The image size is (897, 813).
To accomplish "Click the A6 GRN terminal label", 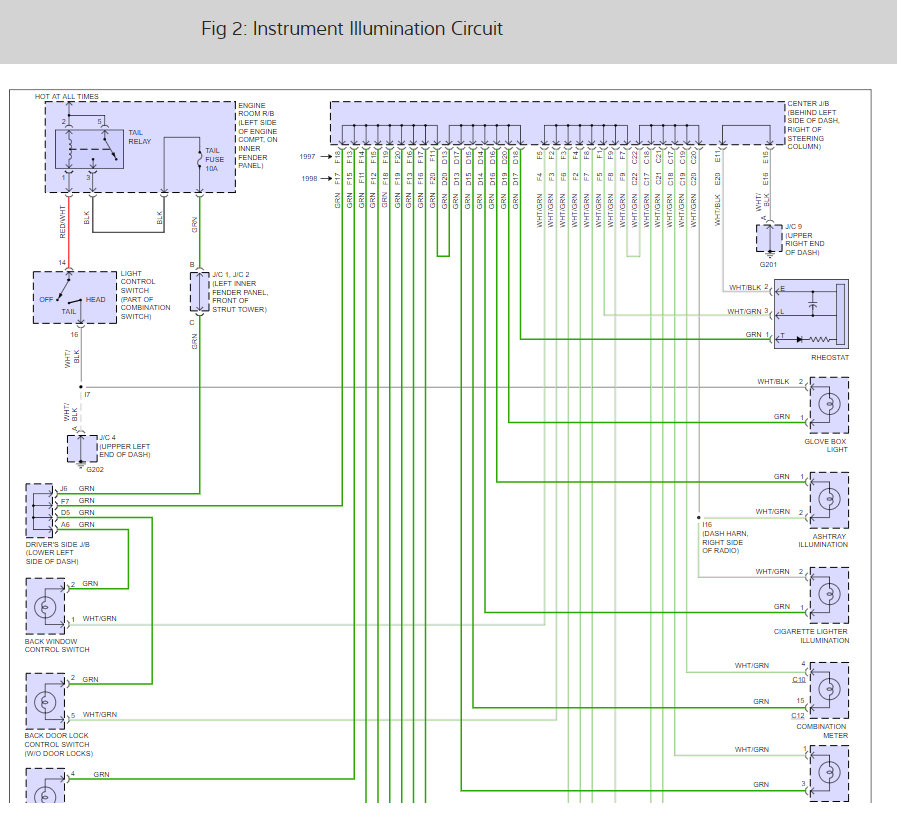I will click(77, 525).
